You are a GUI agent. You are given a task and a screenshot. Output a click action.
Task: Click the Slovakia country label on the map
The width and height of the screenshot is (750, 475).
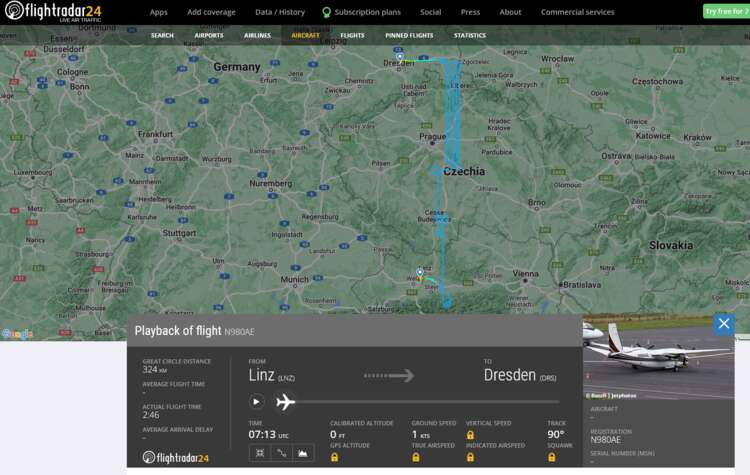(671, 245)
